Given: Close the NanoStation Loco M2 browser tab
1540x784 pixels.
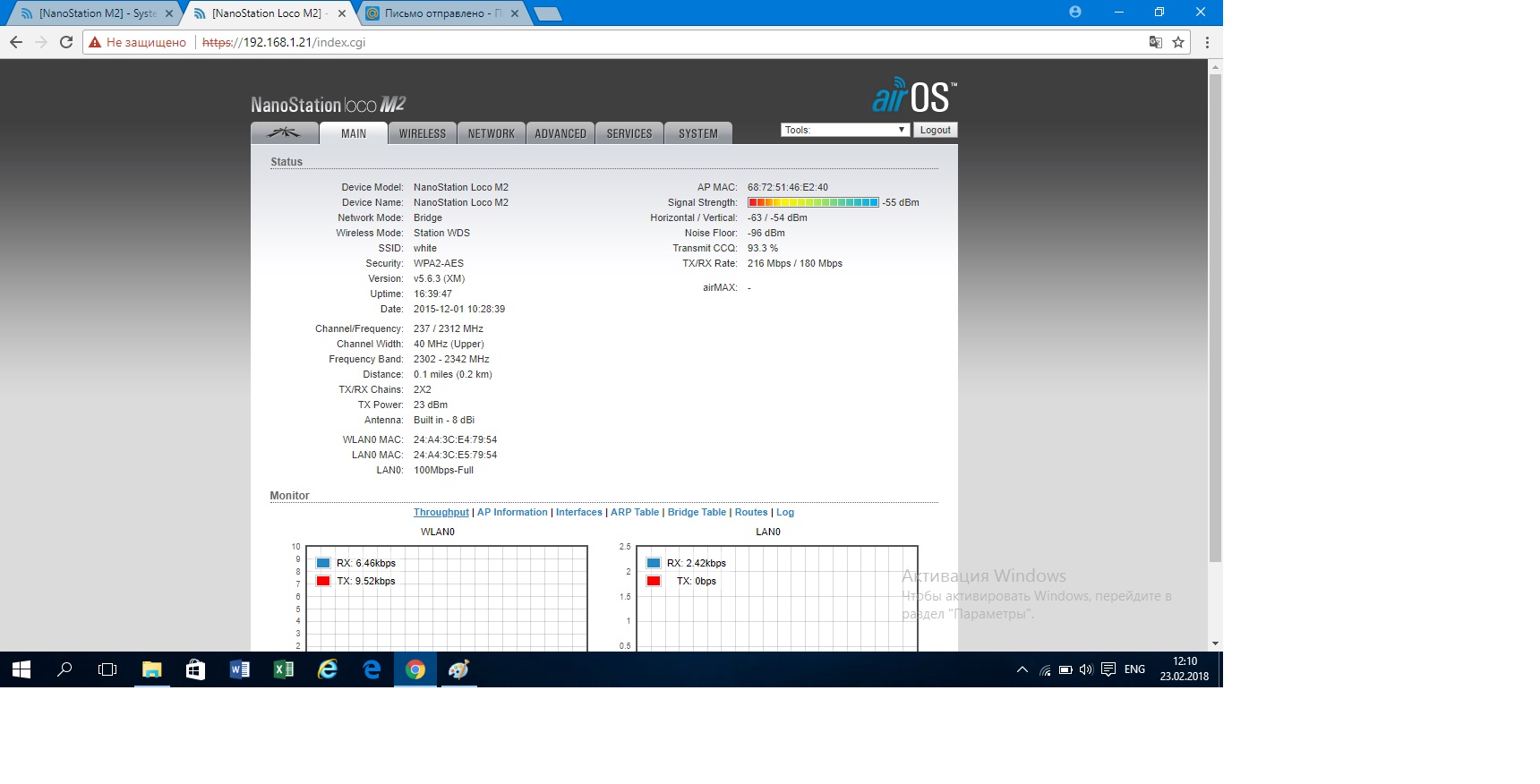Looking at the screenshot, I should [x=342, y=13].
